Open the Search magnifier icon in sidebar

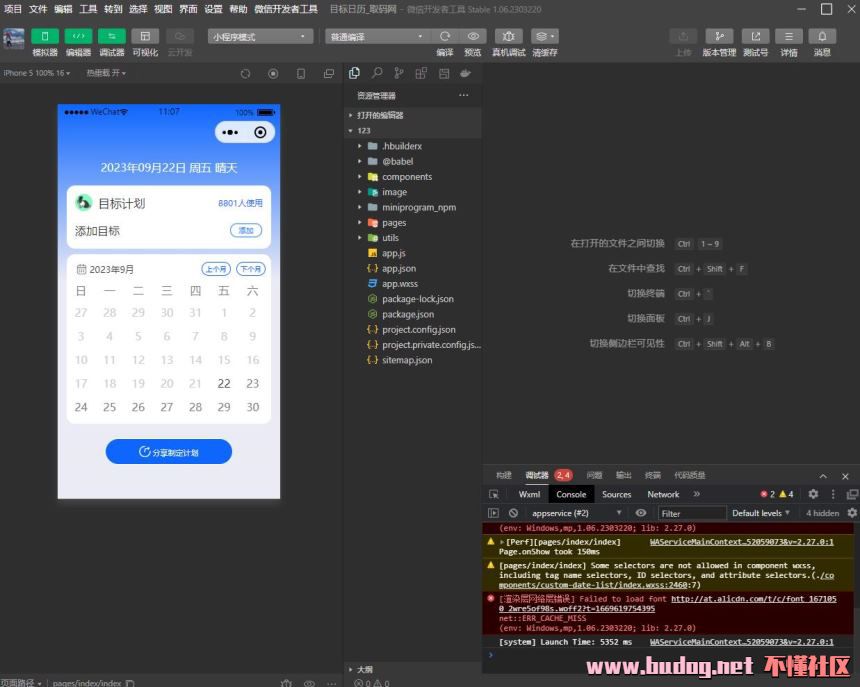click(377, 73)
